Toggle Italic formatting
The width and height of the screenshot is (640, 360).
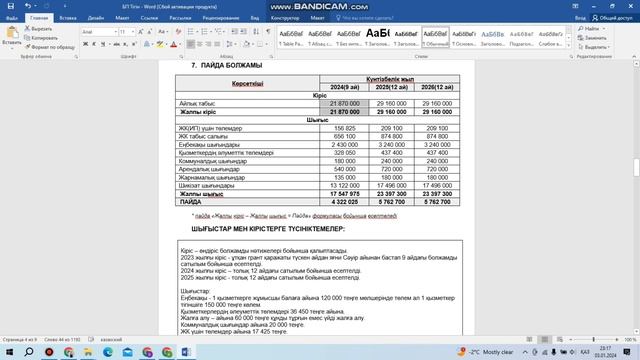[94, 44]
